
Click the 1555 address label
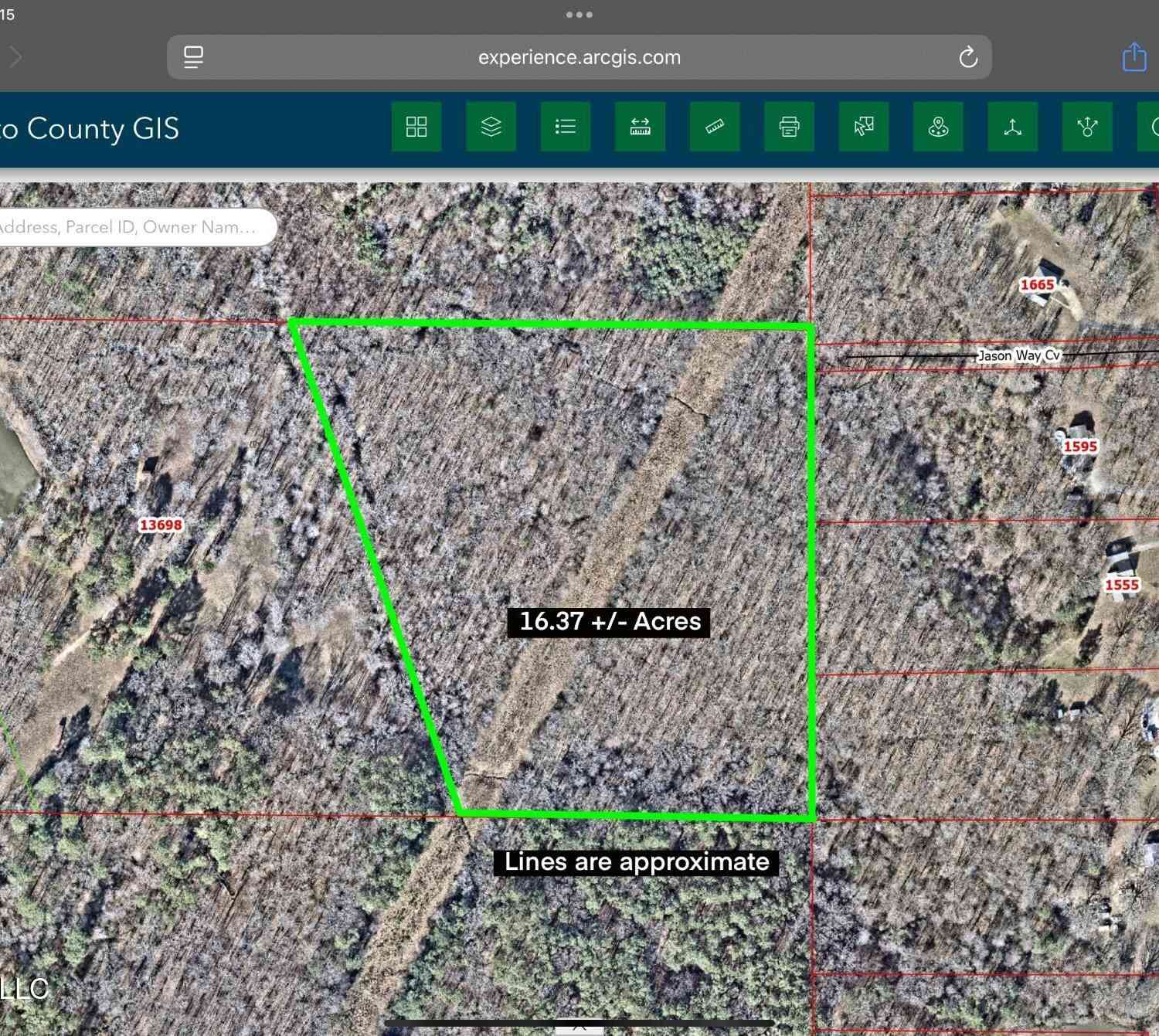point(1122,585)
